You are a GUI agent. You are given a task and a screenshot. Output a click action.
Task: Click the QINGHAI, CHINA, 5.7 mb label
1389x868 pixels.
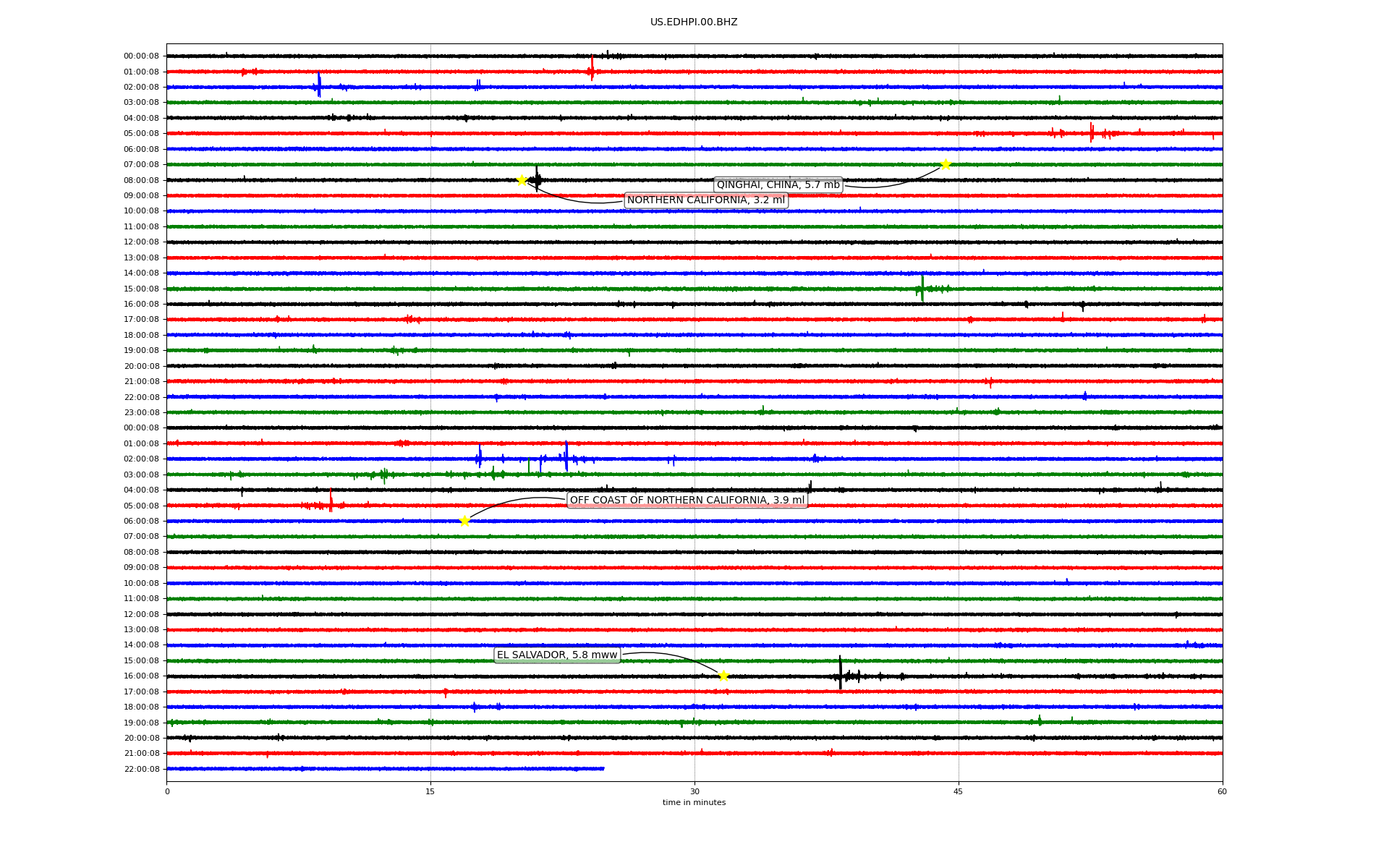(778, 185)
